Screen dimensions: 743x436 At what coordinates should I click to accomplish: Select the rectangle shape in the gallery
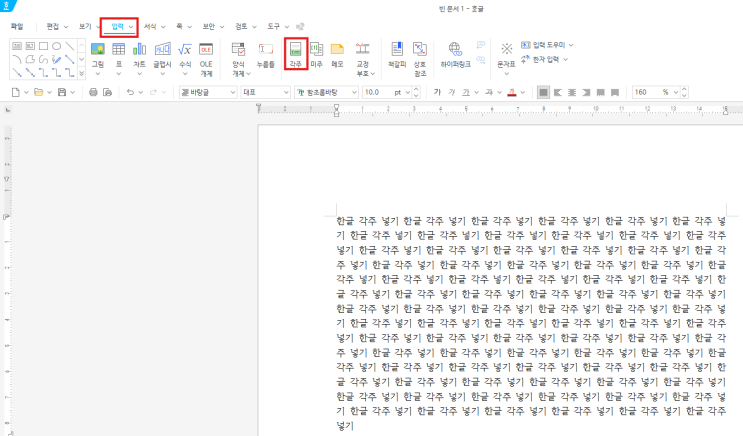click(43, 46)
